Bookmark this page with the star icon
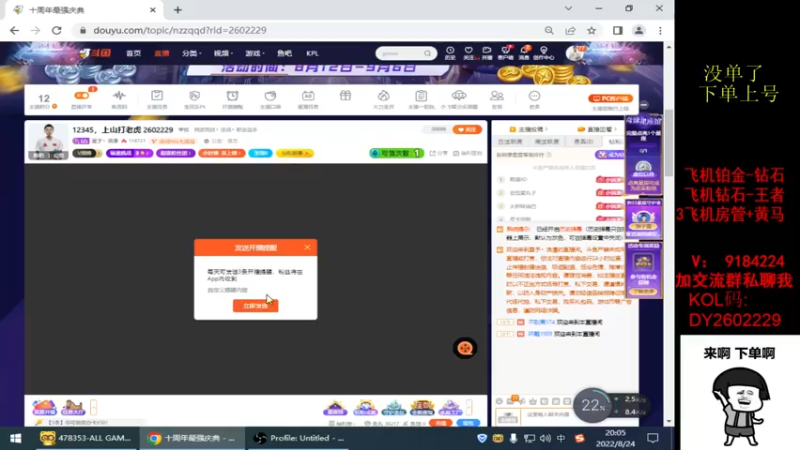The image size is (800, 450). pos(592,30)
